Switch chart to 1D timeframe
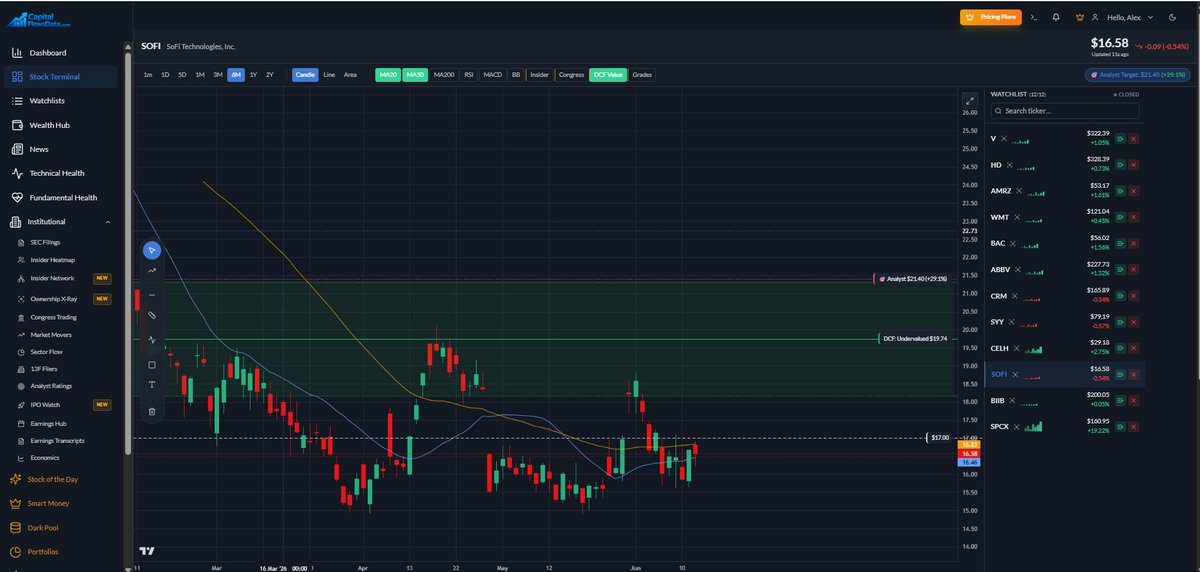 (x=165, y=75)
